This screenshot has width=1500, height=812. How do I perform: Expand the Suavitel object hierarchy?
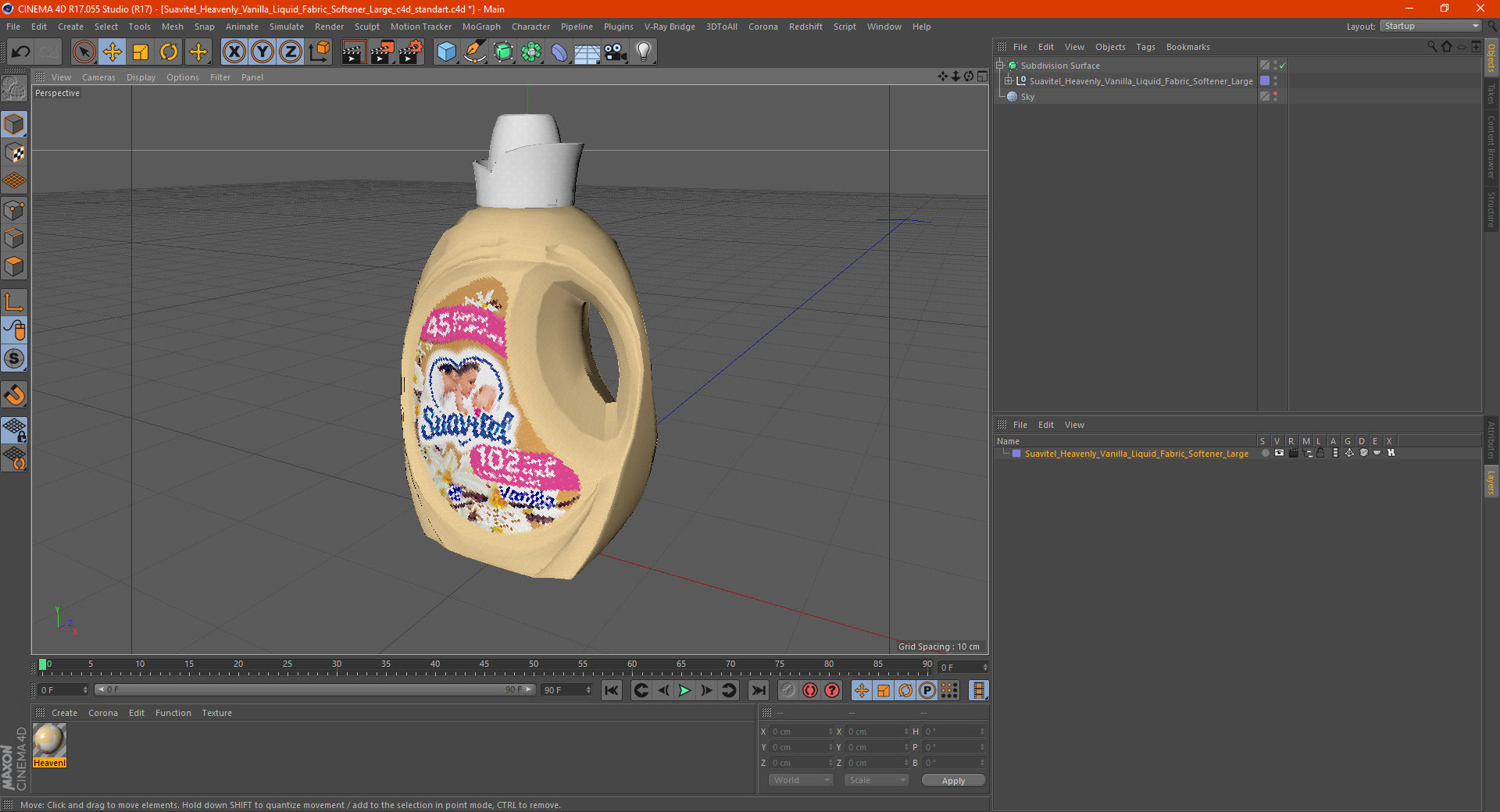(1009, 80)
